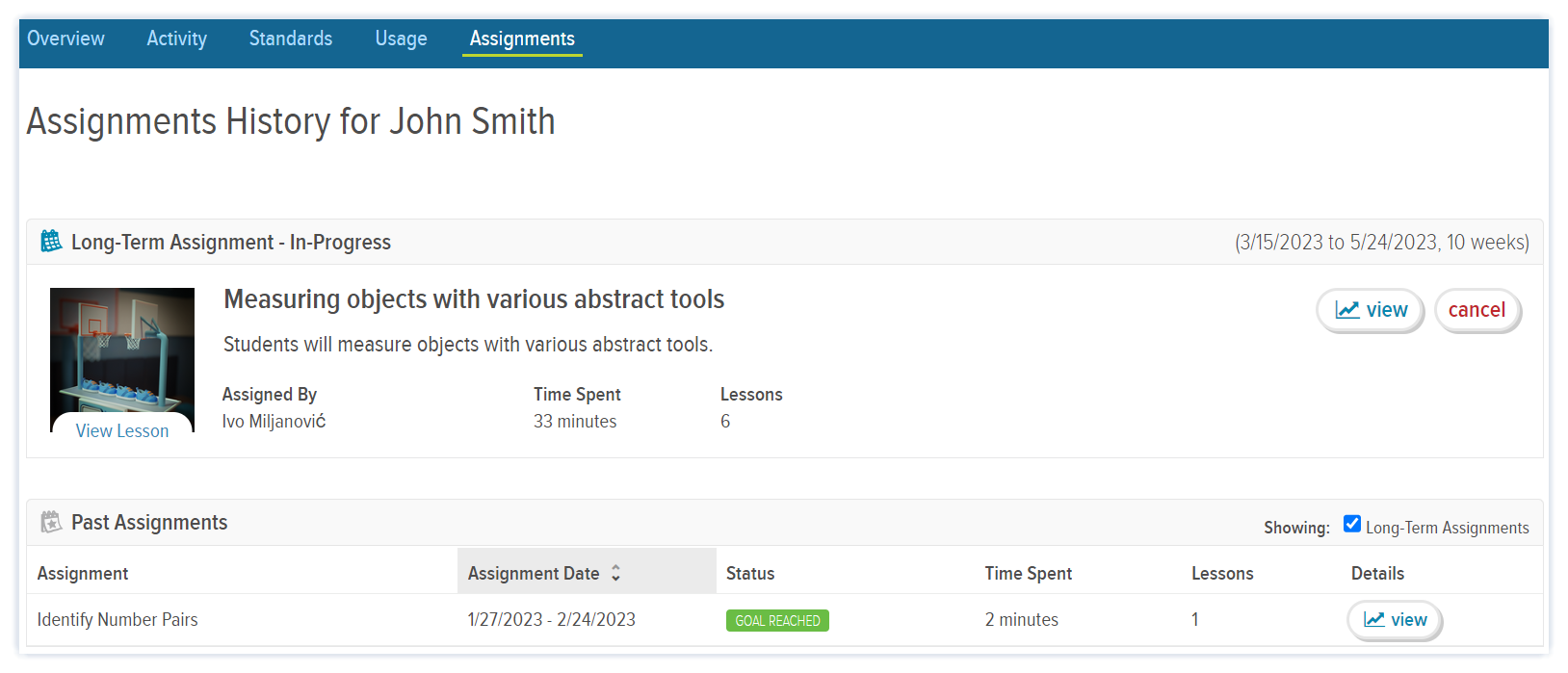The height and width of the screenshot is (673, 1568).
Task: View details for Identify Number Pairs
Action: coord(1395,620)
